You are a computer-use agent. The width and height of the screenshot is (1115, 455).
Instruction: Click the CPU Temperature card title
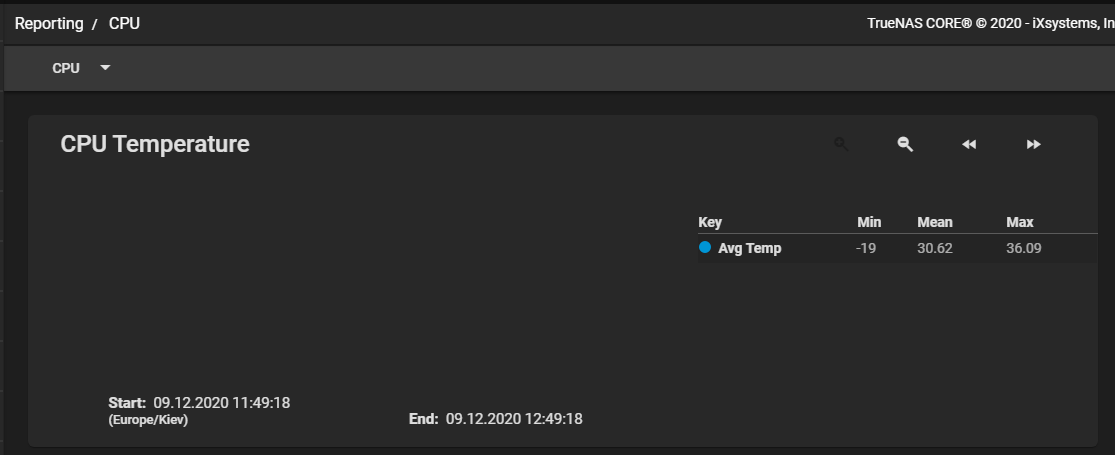155,144
